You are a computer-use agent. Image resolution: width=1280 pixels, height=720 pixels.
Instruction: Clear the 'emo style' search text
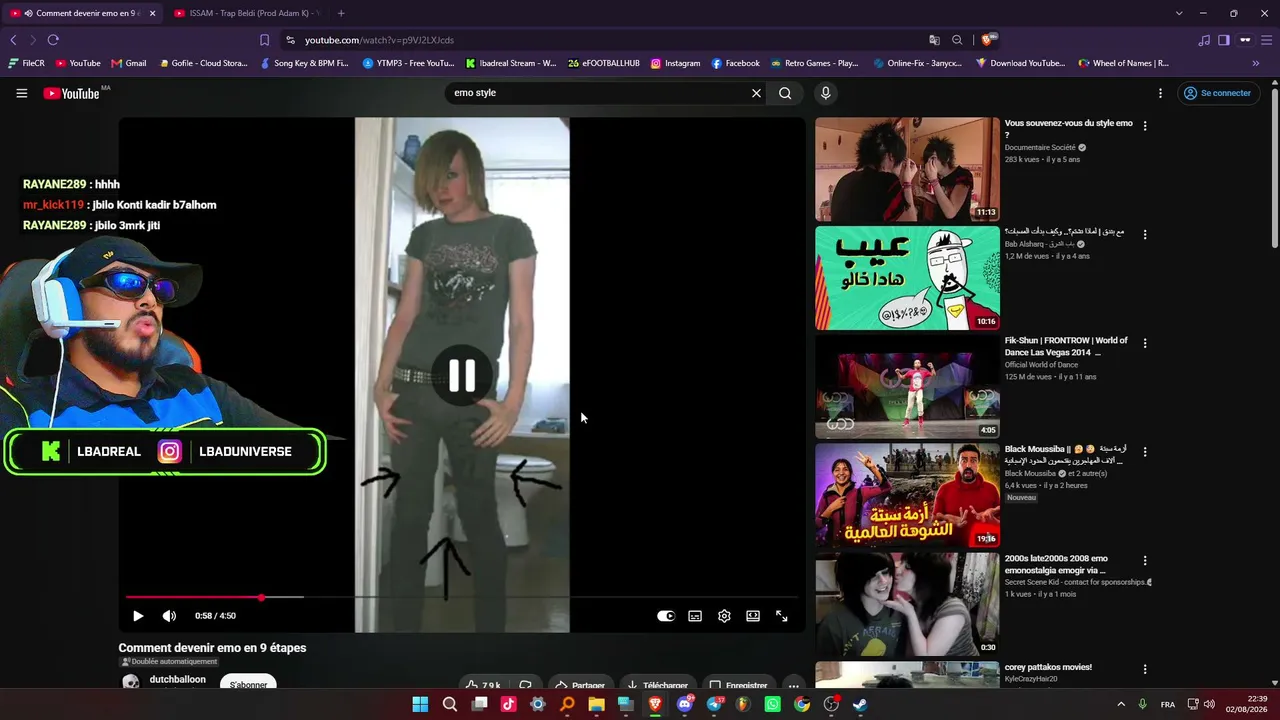point(756,93)
